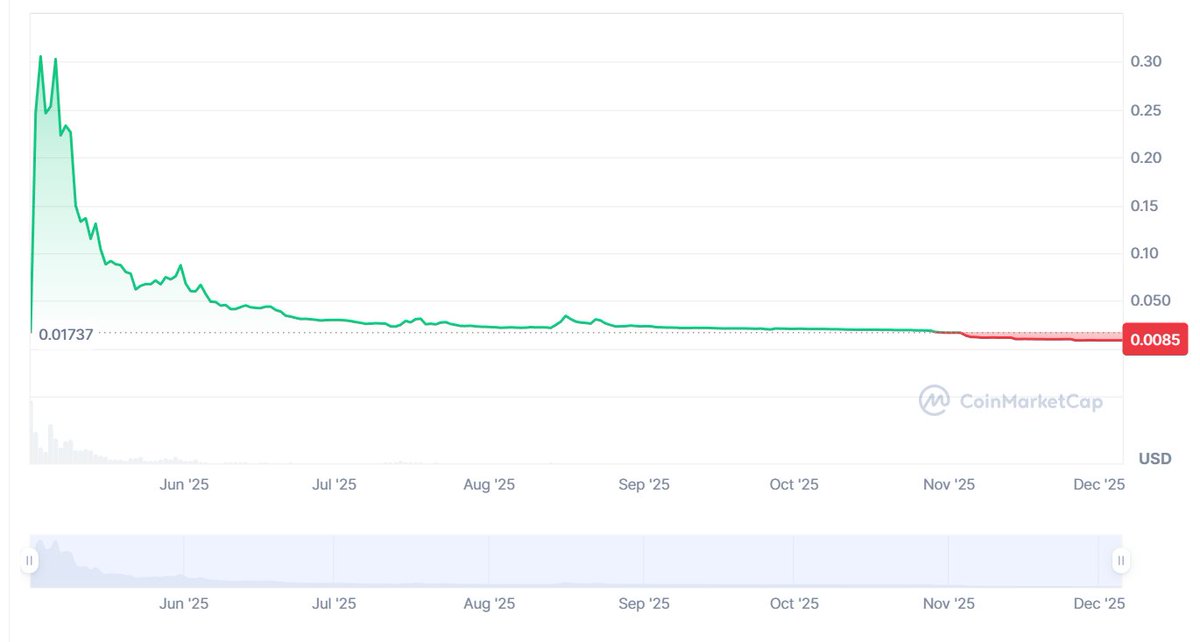This screenshot has height=642, width=1200.
Task: Click the 0.30 price axis label
Action: 1145,62
